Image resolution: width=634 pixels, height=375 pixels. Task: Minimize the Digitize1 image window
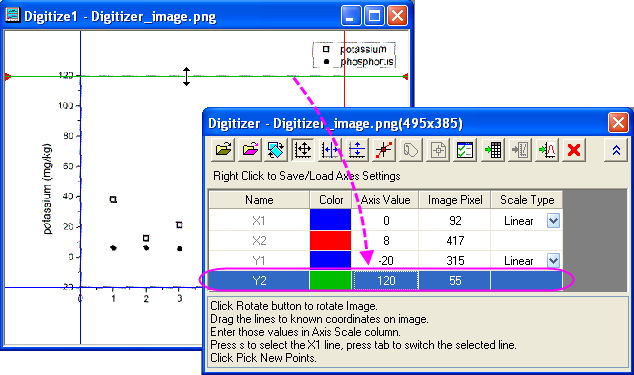pos(351,16)
